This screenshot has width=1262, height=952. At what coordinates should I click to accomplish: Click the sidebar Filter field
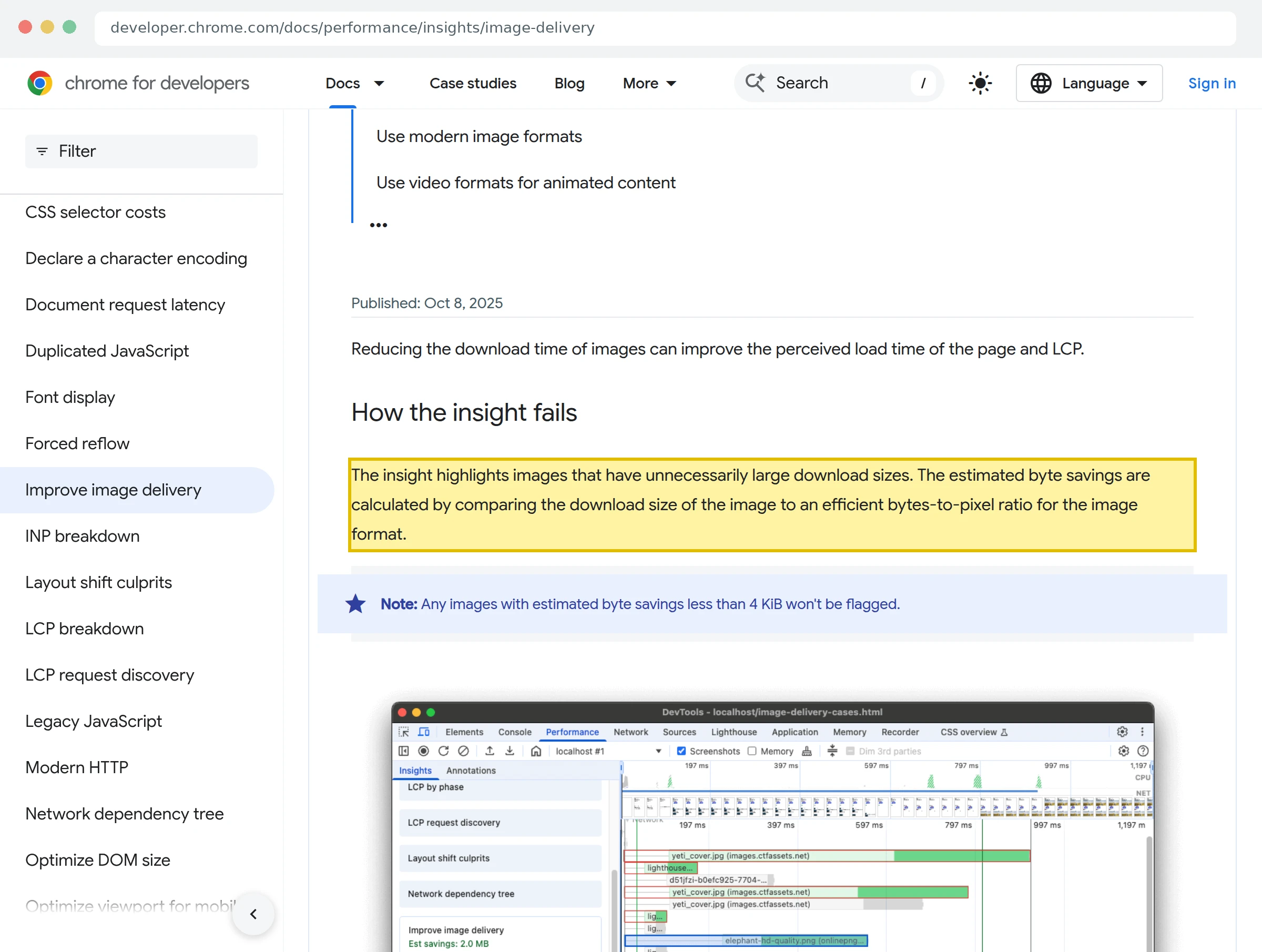tap(141, 151)
